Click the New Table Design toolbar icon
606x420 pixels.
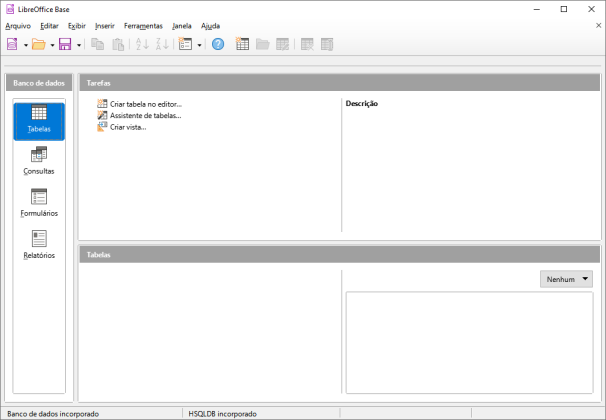point(242,44)
